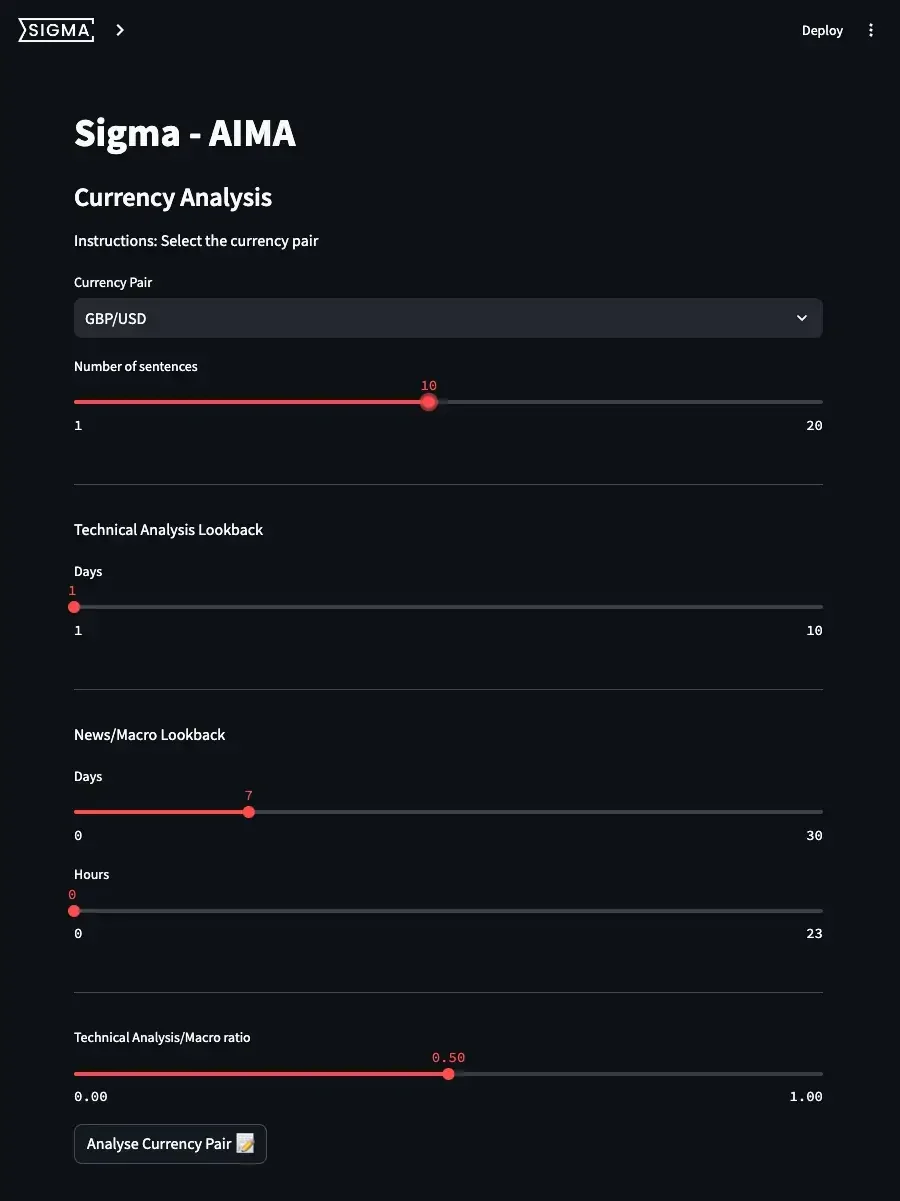
Task: Select the Technical Analysis Lookback Days slider handle
Action: pos(74,607)
